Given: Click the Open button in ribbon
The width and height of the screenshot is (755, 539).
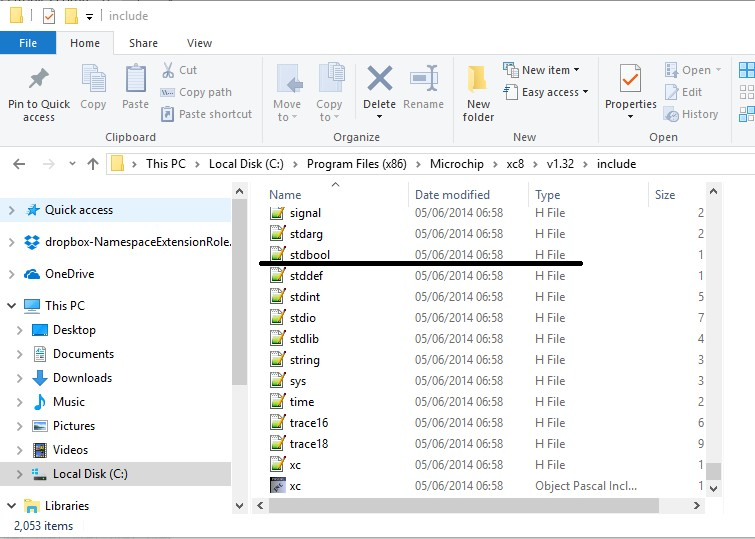Looking at the screenshot, I should pos(691,70).
